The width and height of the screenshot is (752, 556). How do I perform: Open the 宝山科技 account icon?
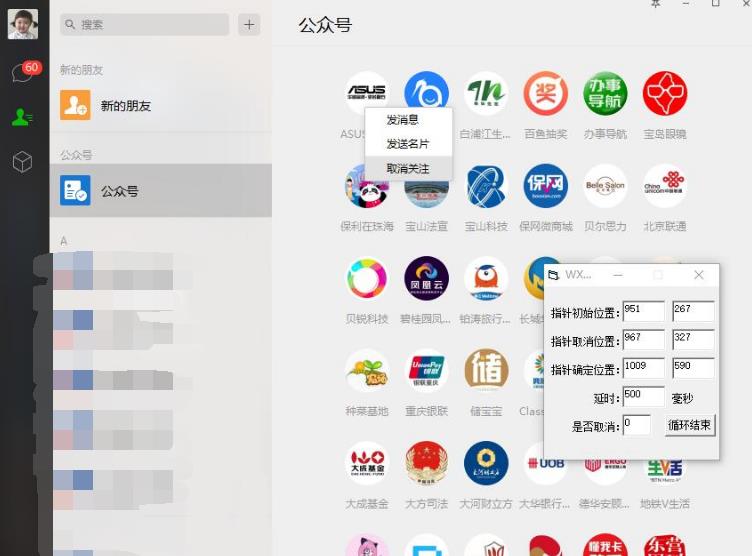(x=486, y=186)
